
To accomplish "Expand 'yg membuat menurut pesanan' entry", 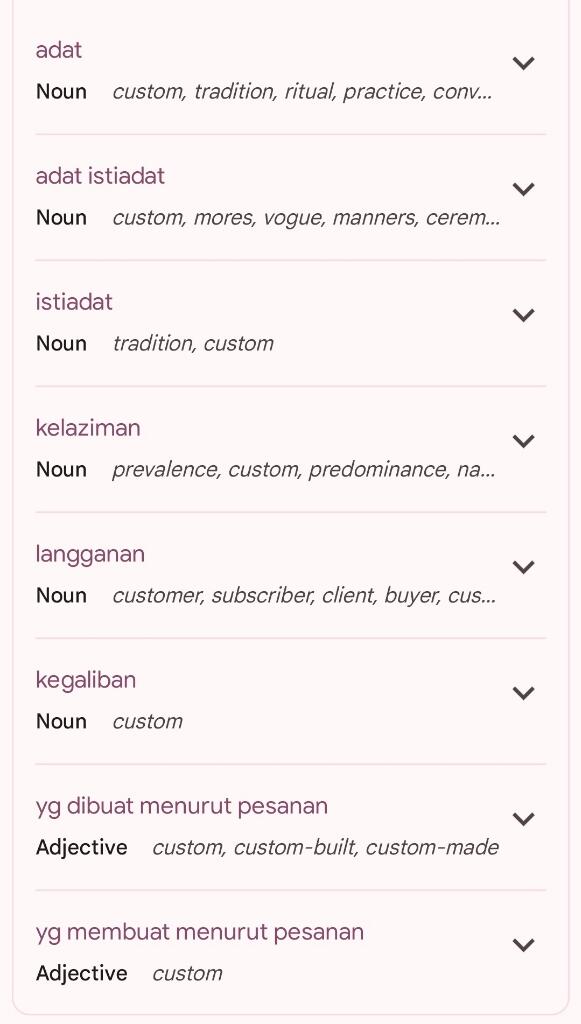I will pyautogui.click(x=523, y=944).
